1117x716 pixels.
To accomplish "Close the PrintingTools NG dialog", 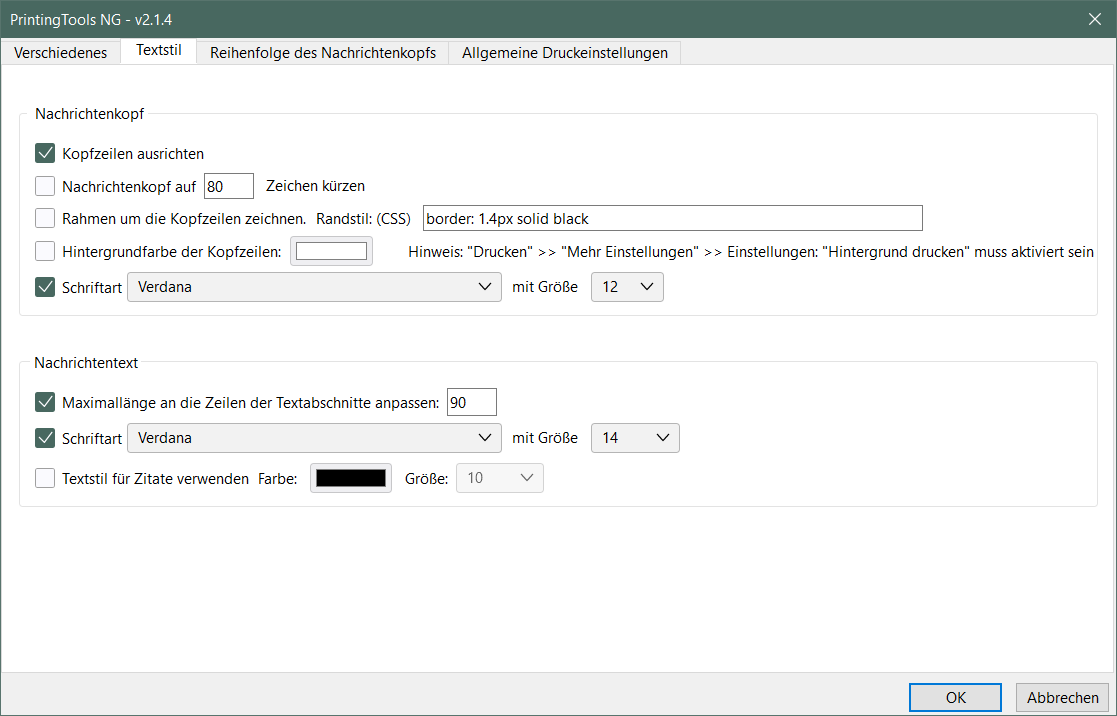I will pos(1095,17).
